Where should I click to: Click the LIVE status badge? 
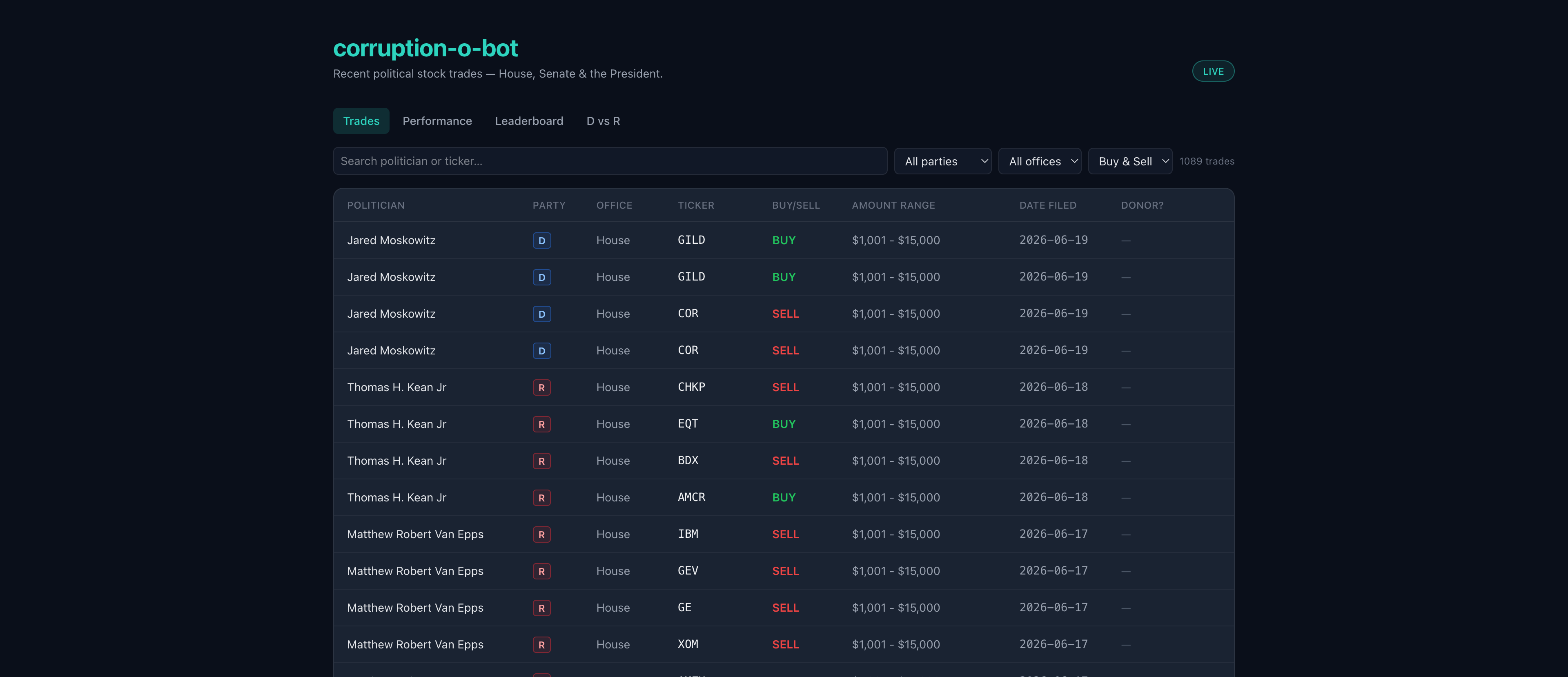[1212, 71]
